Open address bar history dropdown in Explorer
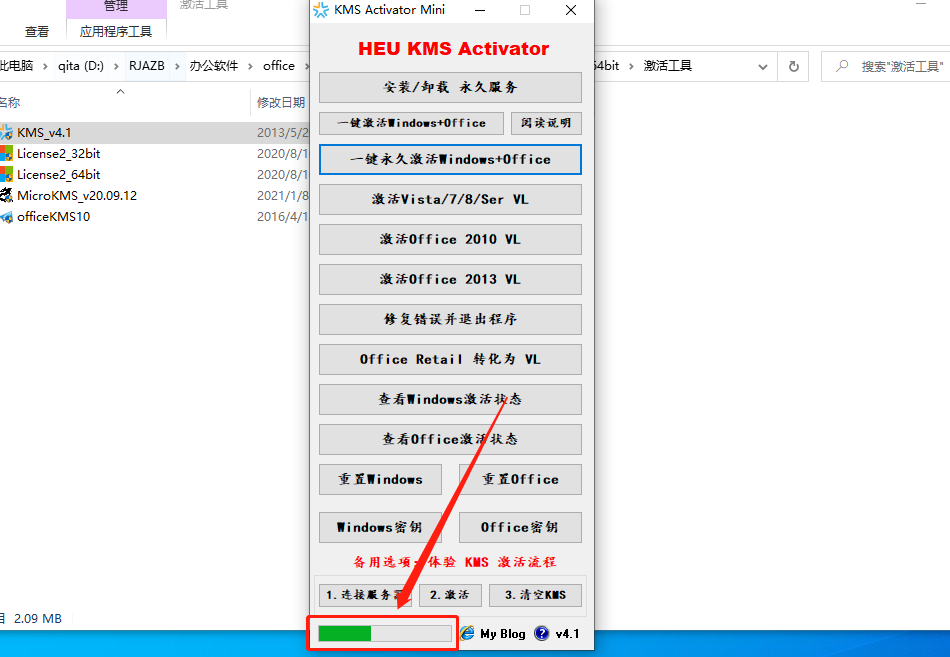This screenshot has width=950, height=657. click(x=763, y=67)
